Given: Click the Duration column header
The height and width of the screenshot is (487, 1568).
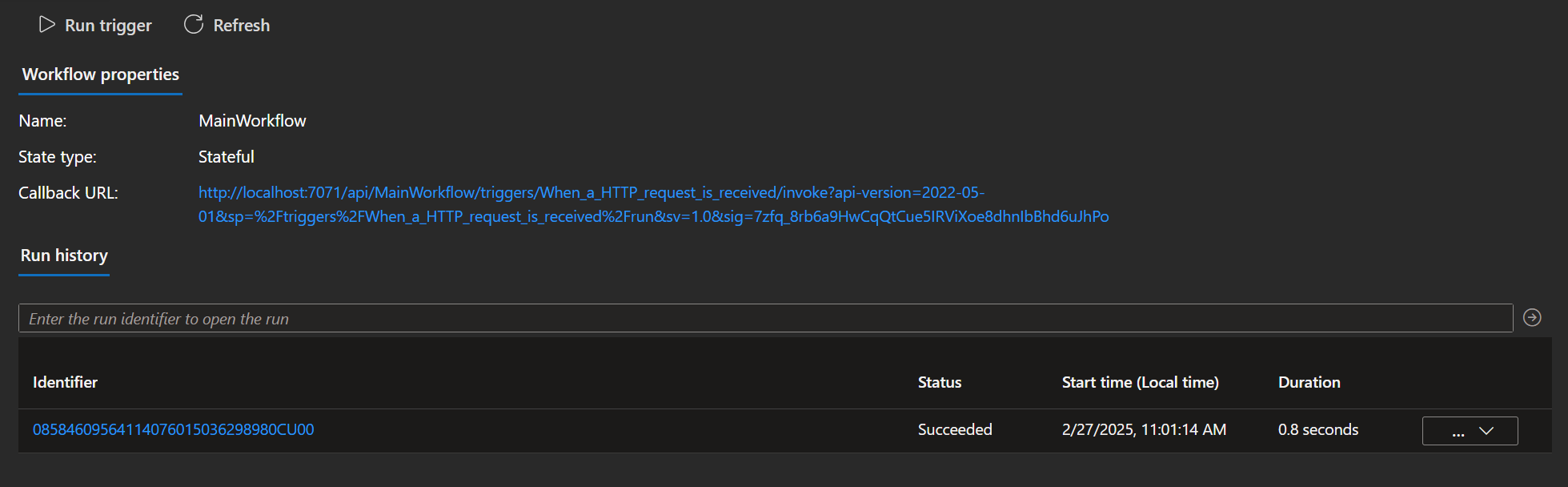Looking at the screenshot, I should (1309, 383).
